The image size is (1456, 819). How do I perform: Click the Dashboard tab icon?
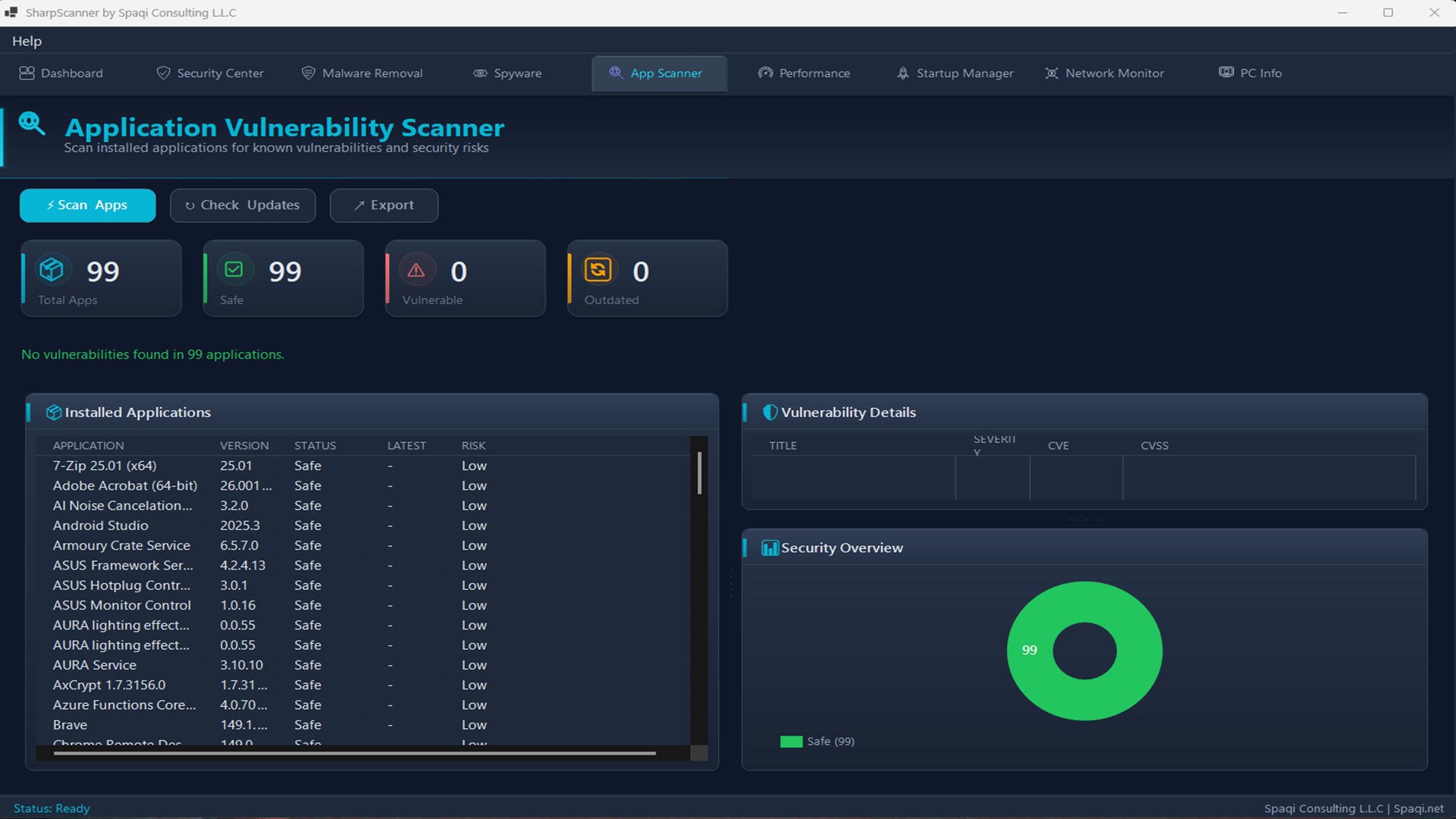tap(27, 73)
